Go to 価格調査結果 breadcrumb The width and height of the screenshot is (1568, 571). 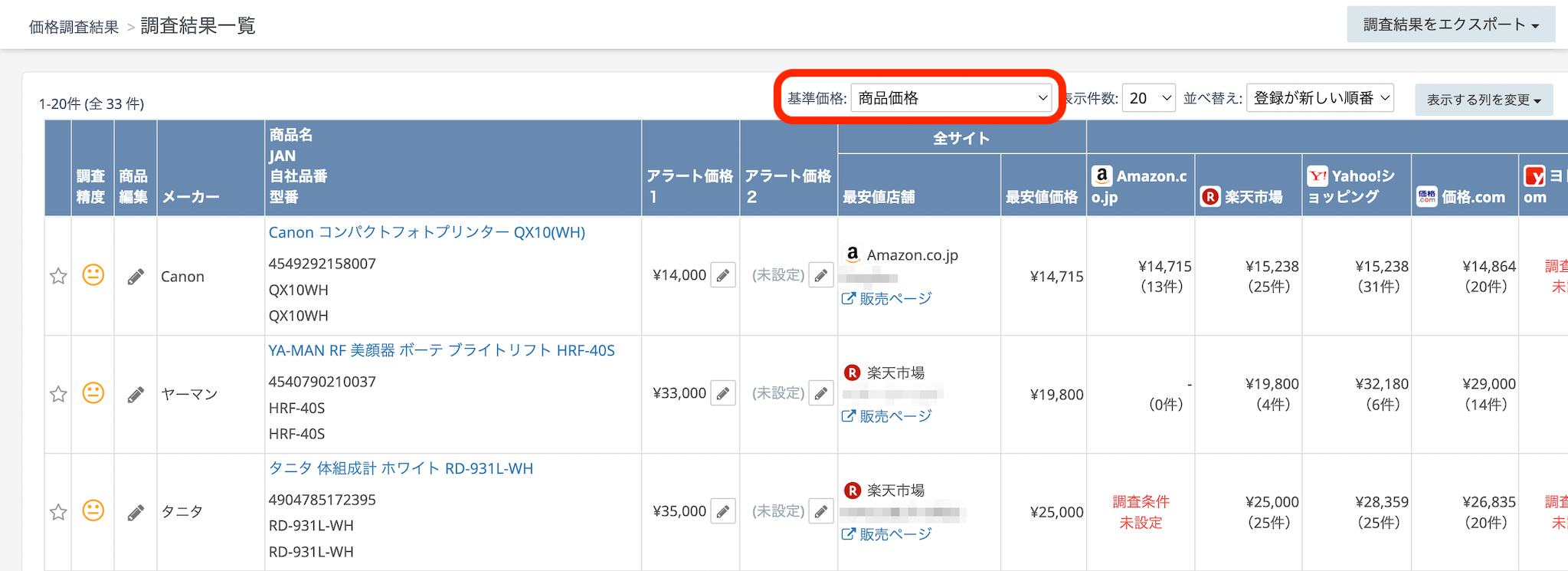74,28
